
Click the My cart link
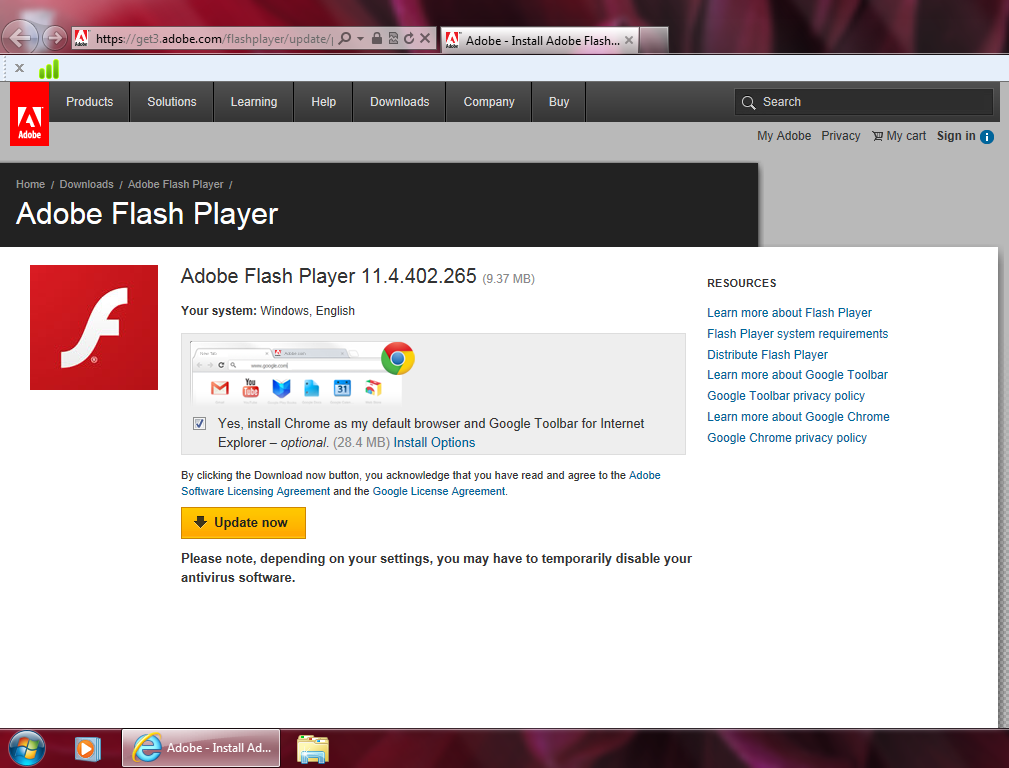pos(898,136)
